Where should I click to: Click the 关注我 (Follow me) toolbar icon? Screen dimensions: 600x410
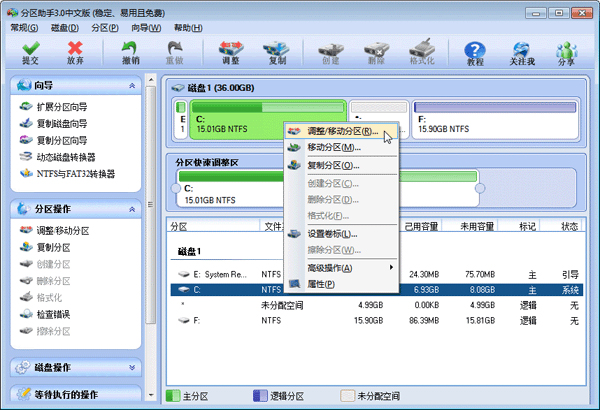tap(522, 52)
